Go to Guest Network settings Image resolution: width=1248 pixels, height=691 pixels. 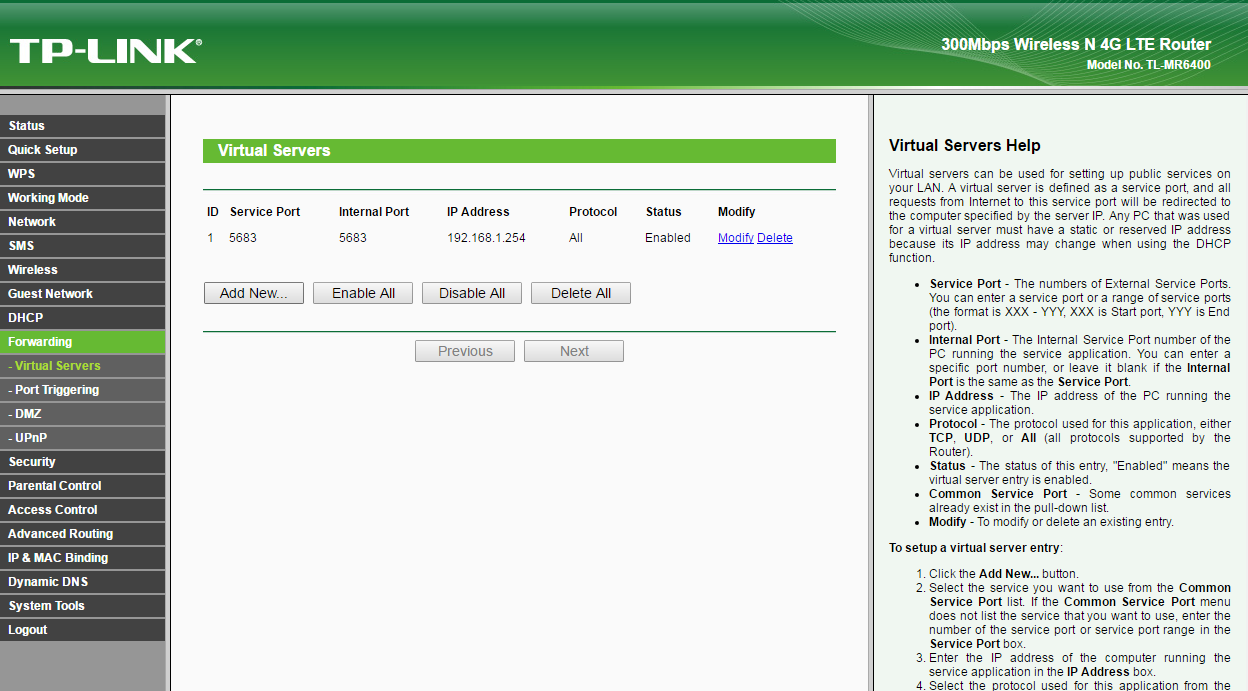(x=83, y=294)
